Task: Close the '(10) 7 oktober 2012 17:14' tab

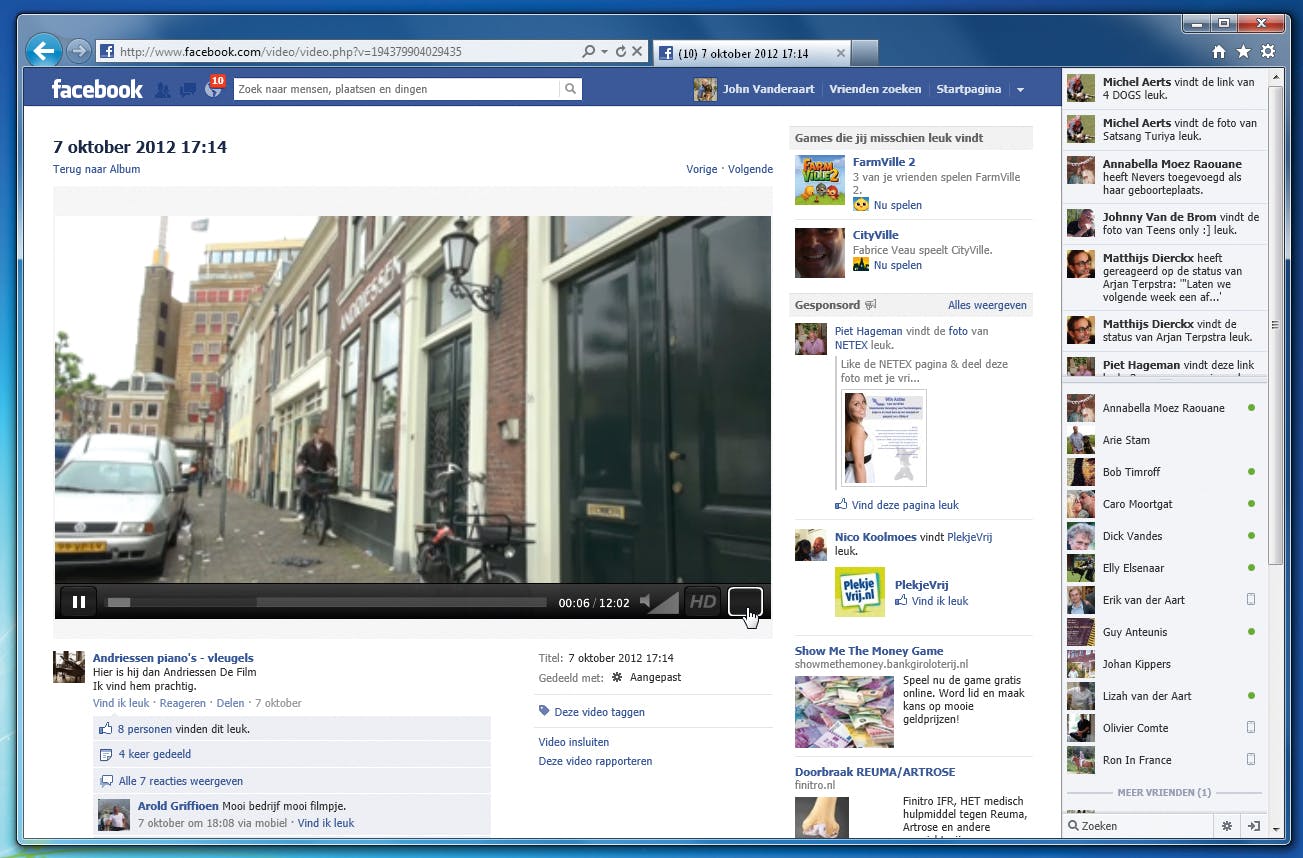Action: (840, 53)
